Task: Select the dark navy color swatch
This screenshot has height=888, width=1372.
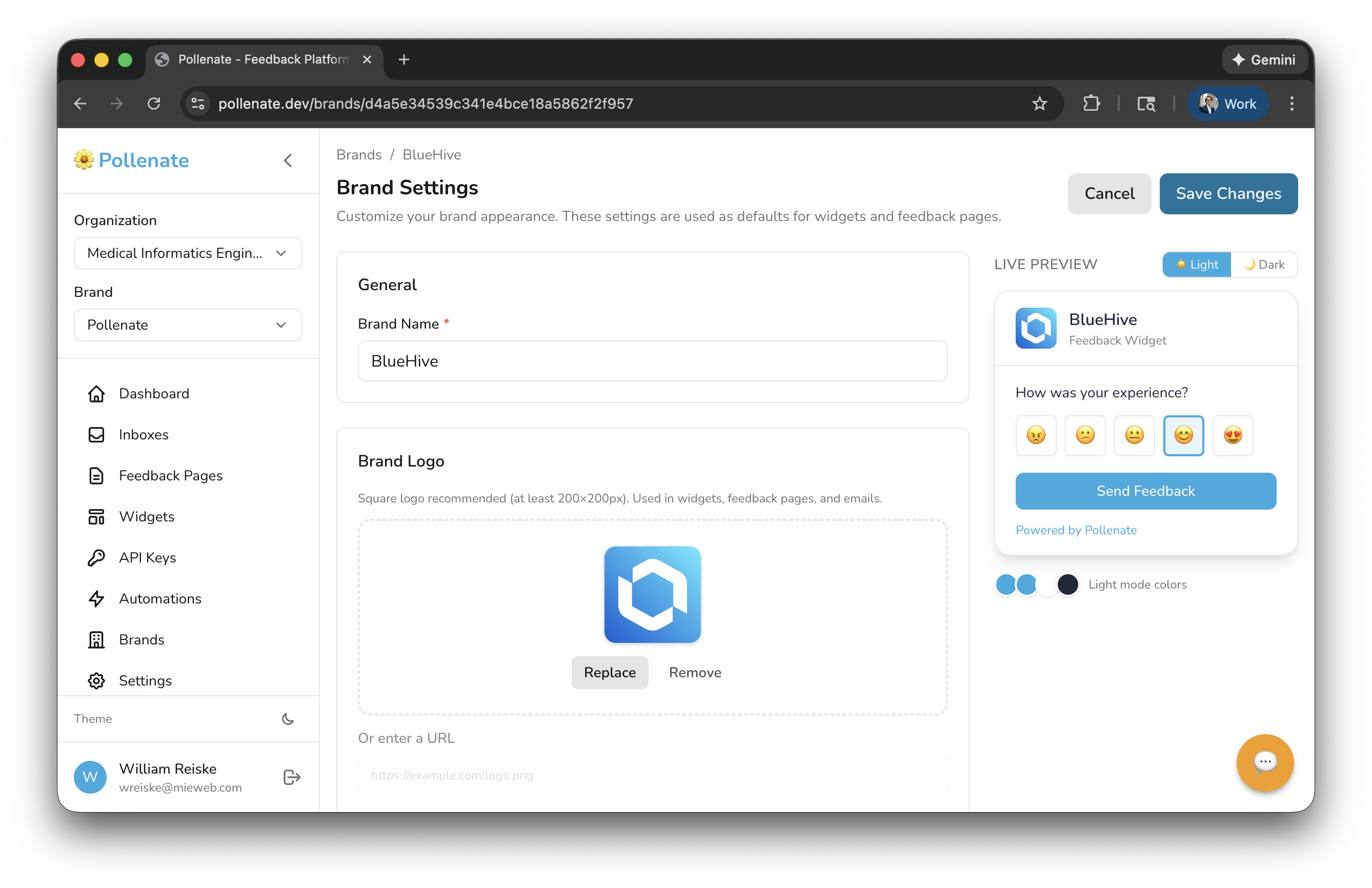Action: [1067, 584]
